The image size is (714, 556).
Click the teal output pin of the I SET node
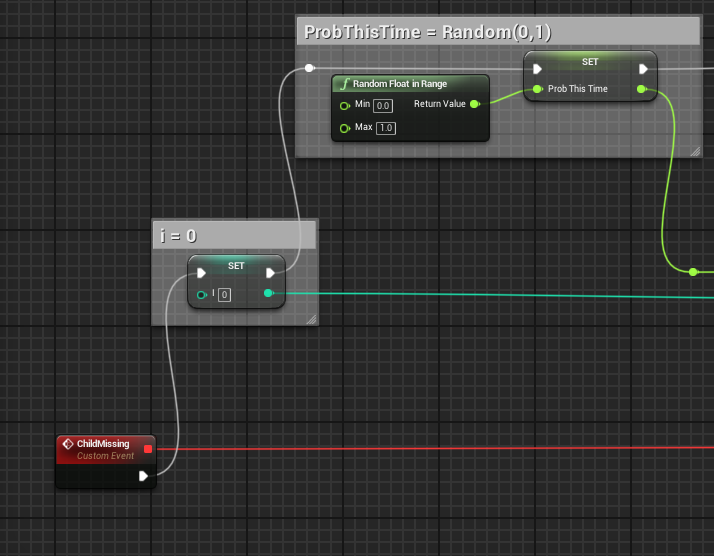click(268, 293)
